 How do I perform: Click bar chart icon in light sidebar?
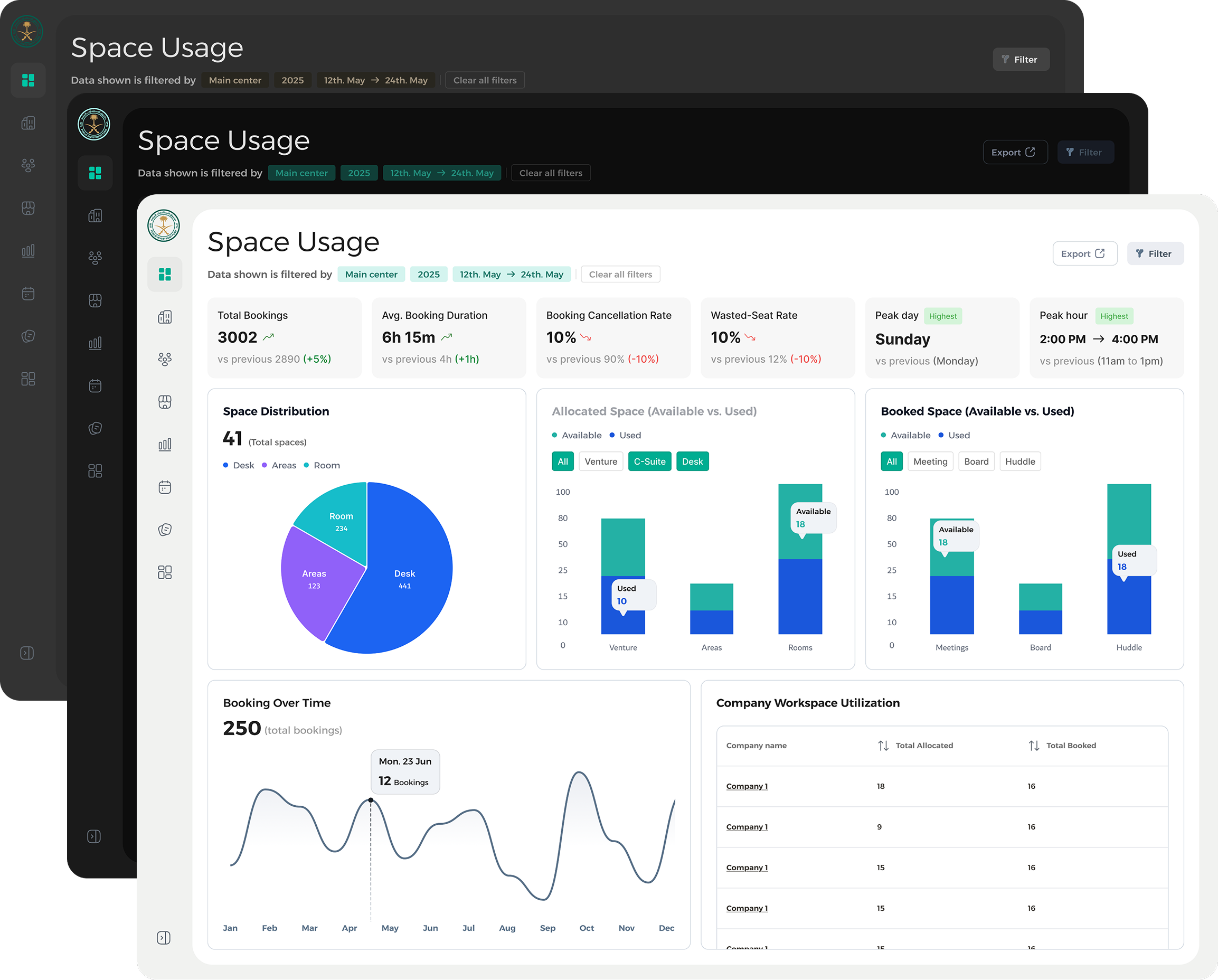tap(164, 445)
